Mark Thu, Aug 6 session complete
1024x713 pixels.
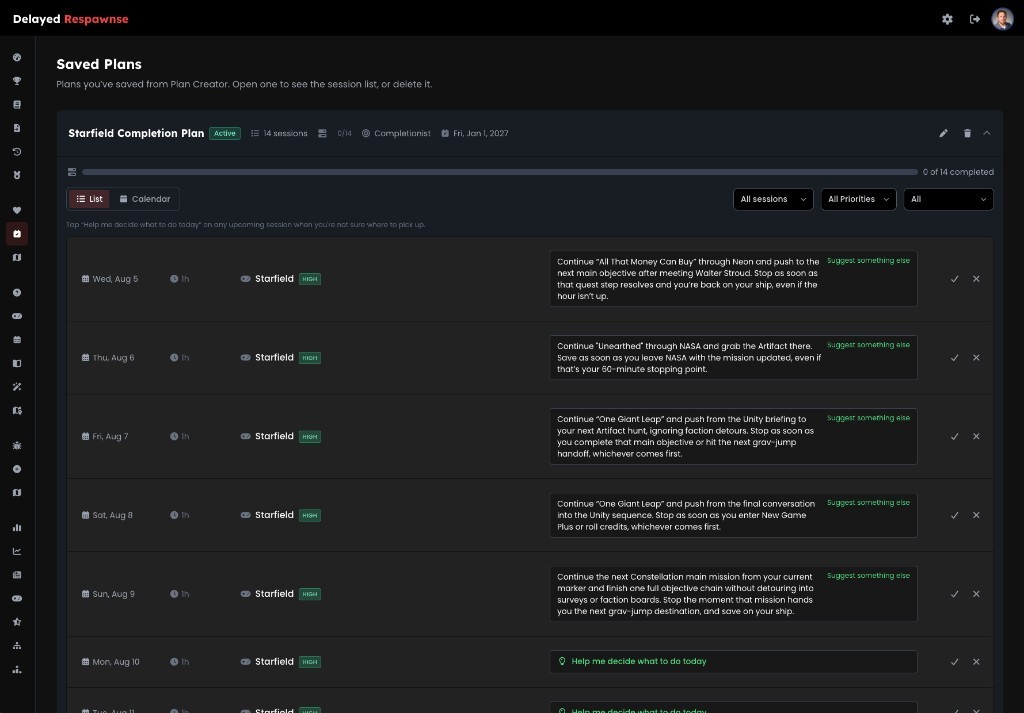(x=954, y=358)
